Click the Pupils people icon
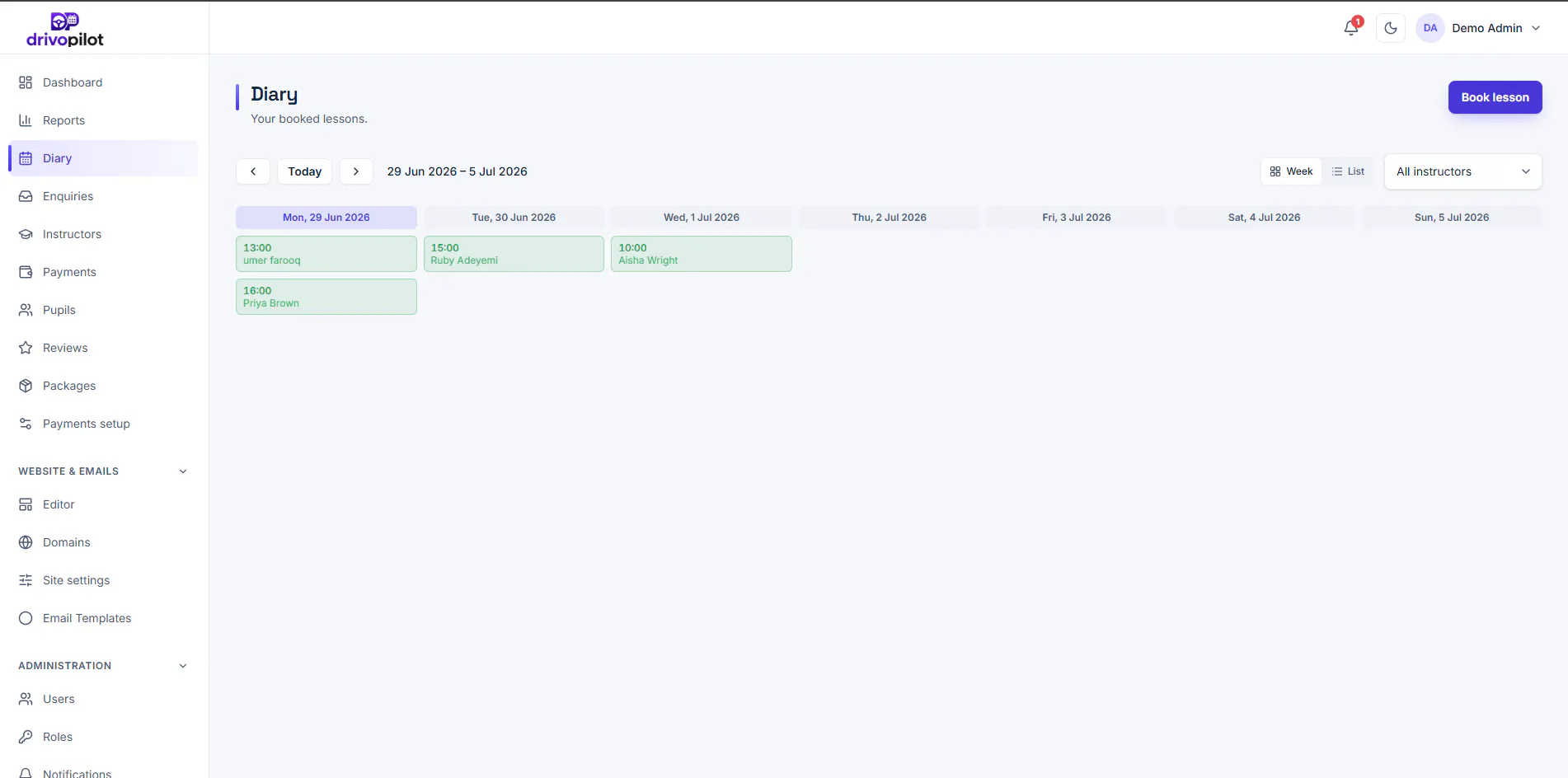This screenshot has height=778, width=1568. tap(26, 310)
